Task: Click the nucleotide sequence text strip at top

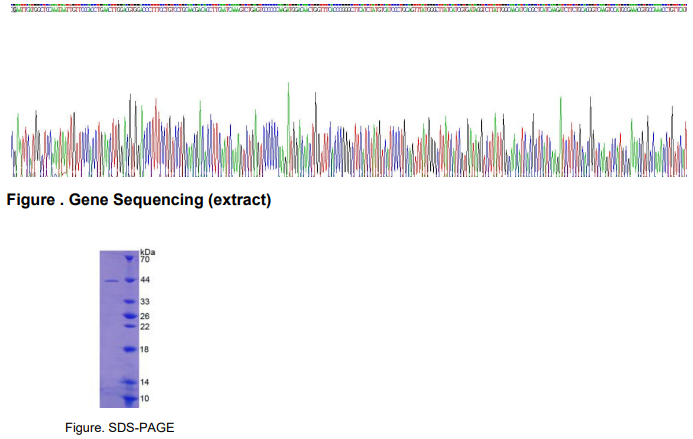Action: [x=346, y=6]
